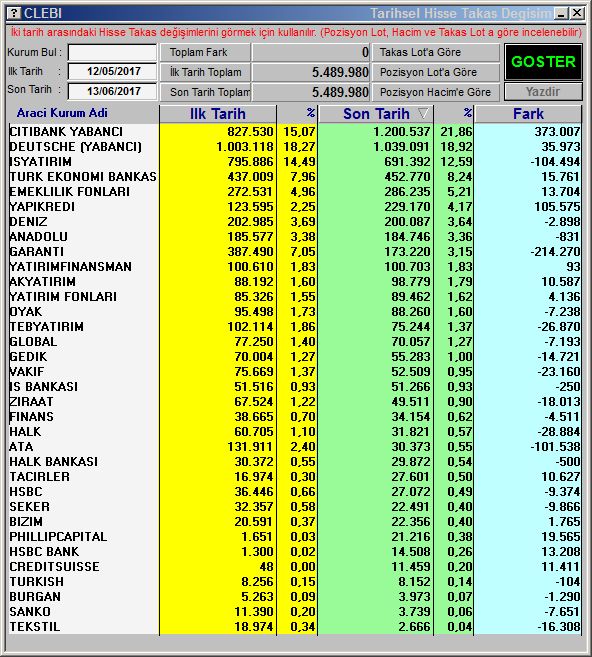Focus the Kurum Bul search field
This screenshot has height=657, width=592.
(x=112, y=53)
